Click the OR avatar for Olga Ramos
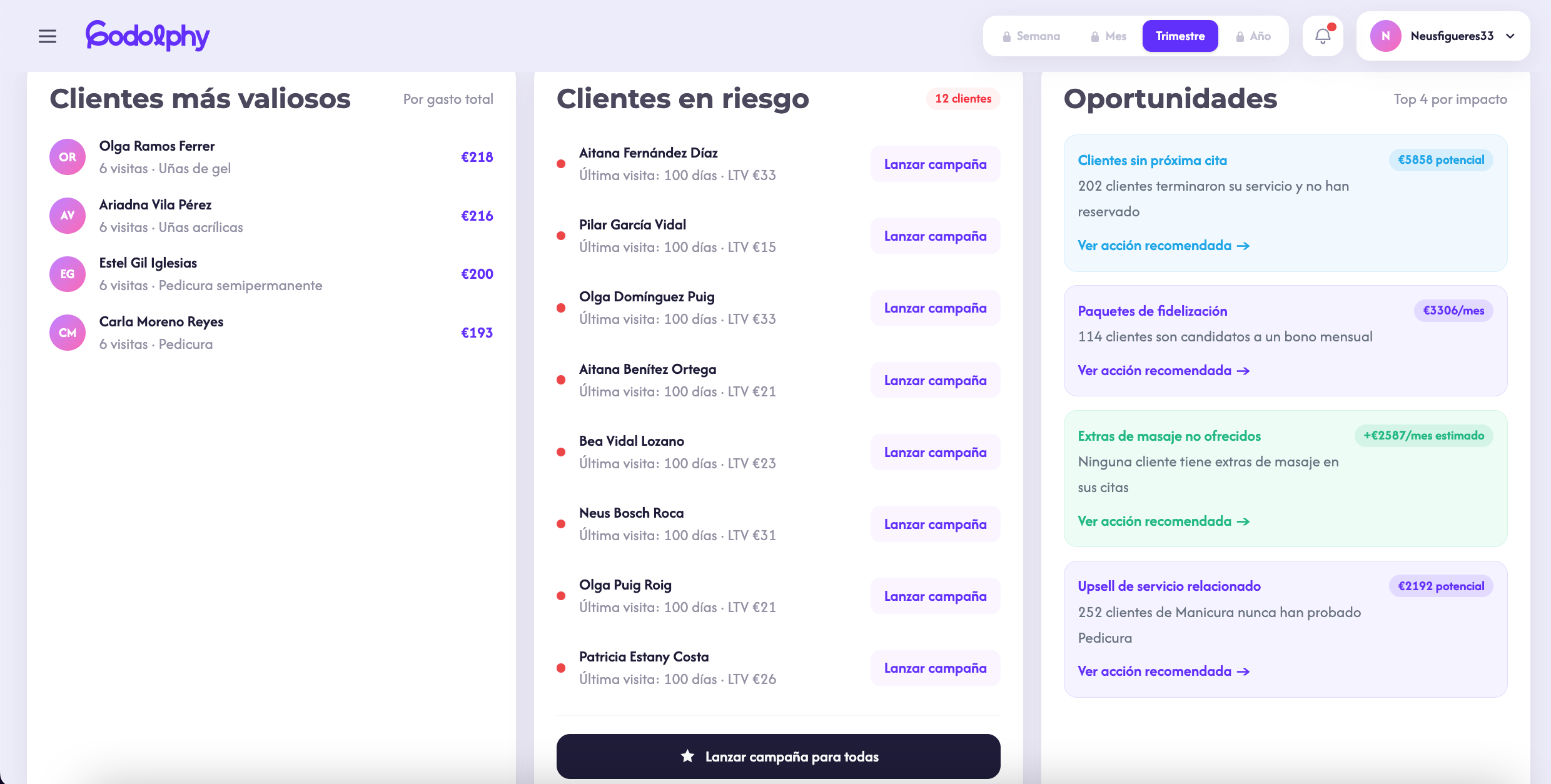Image resolution: width=1551 pixels, height=784 pixels. coord(68,157)
